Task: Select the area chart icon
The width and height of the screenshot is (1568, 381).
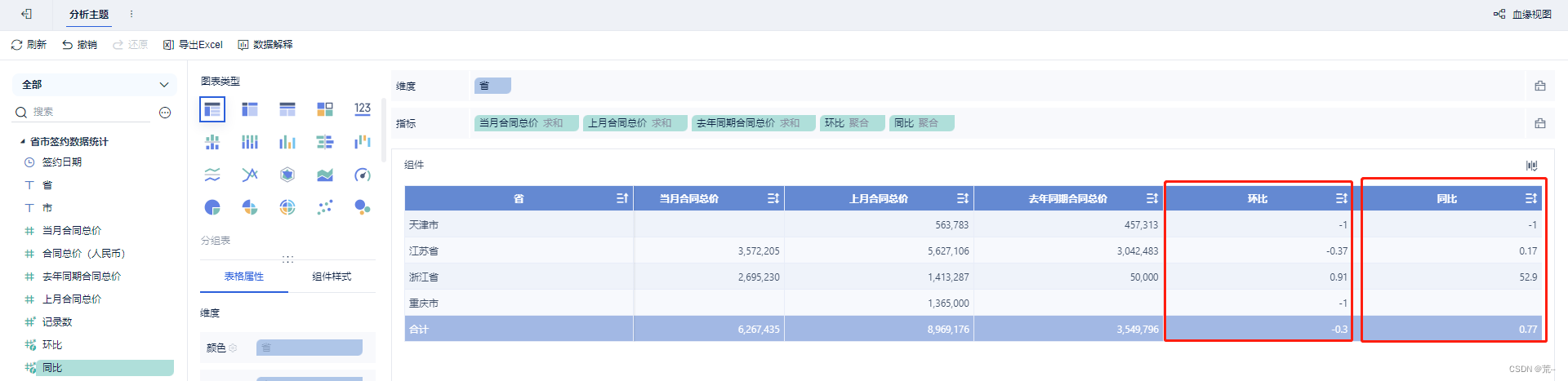Action: coord(325,175)
